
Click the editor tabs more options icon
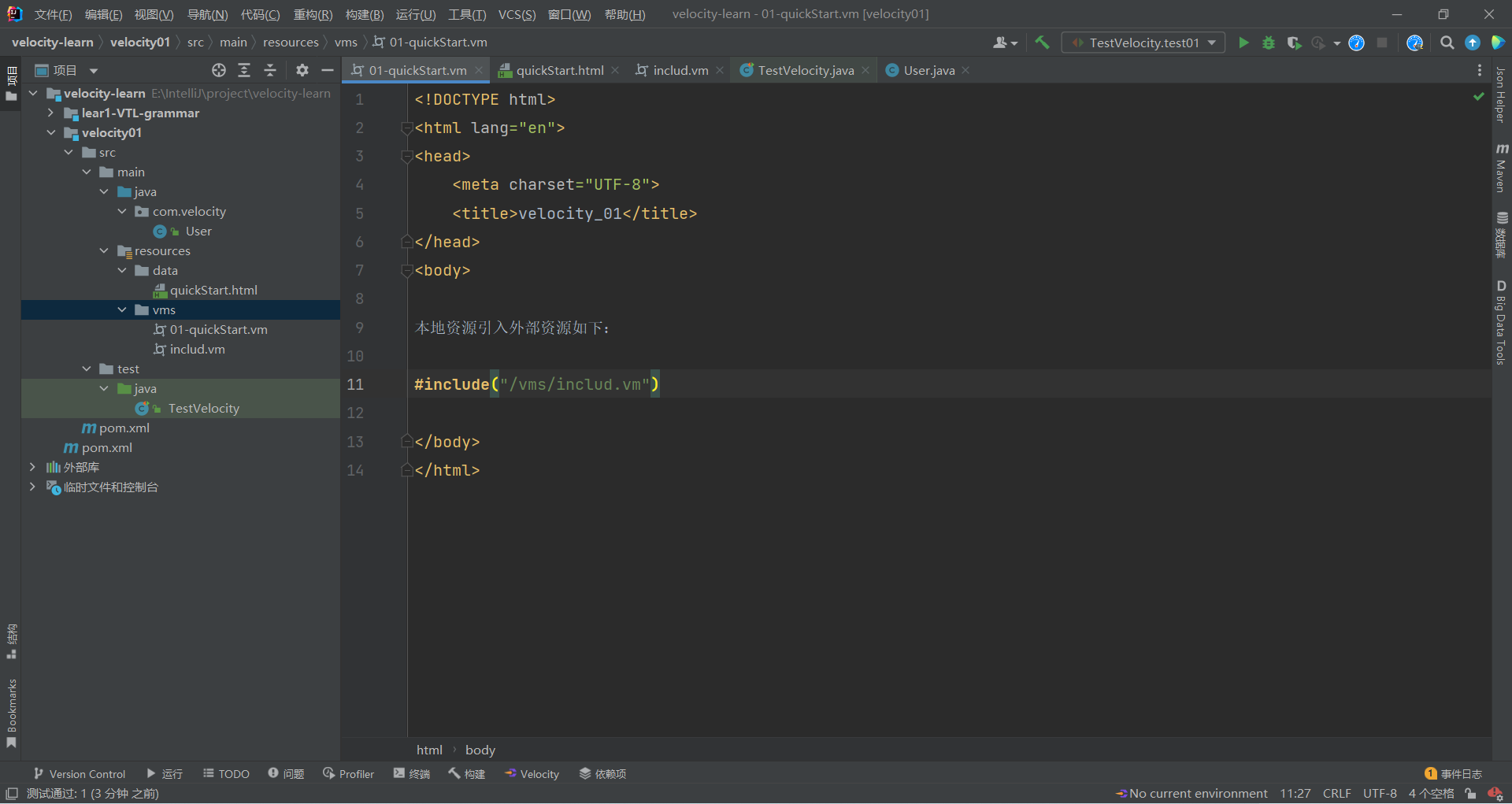pyautogui.click(x=1480, y=70)
